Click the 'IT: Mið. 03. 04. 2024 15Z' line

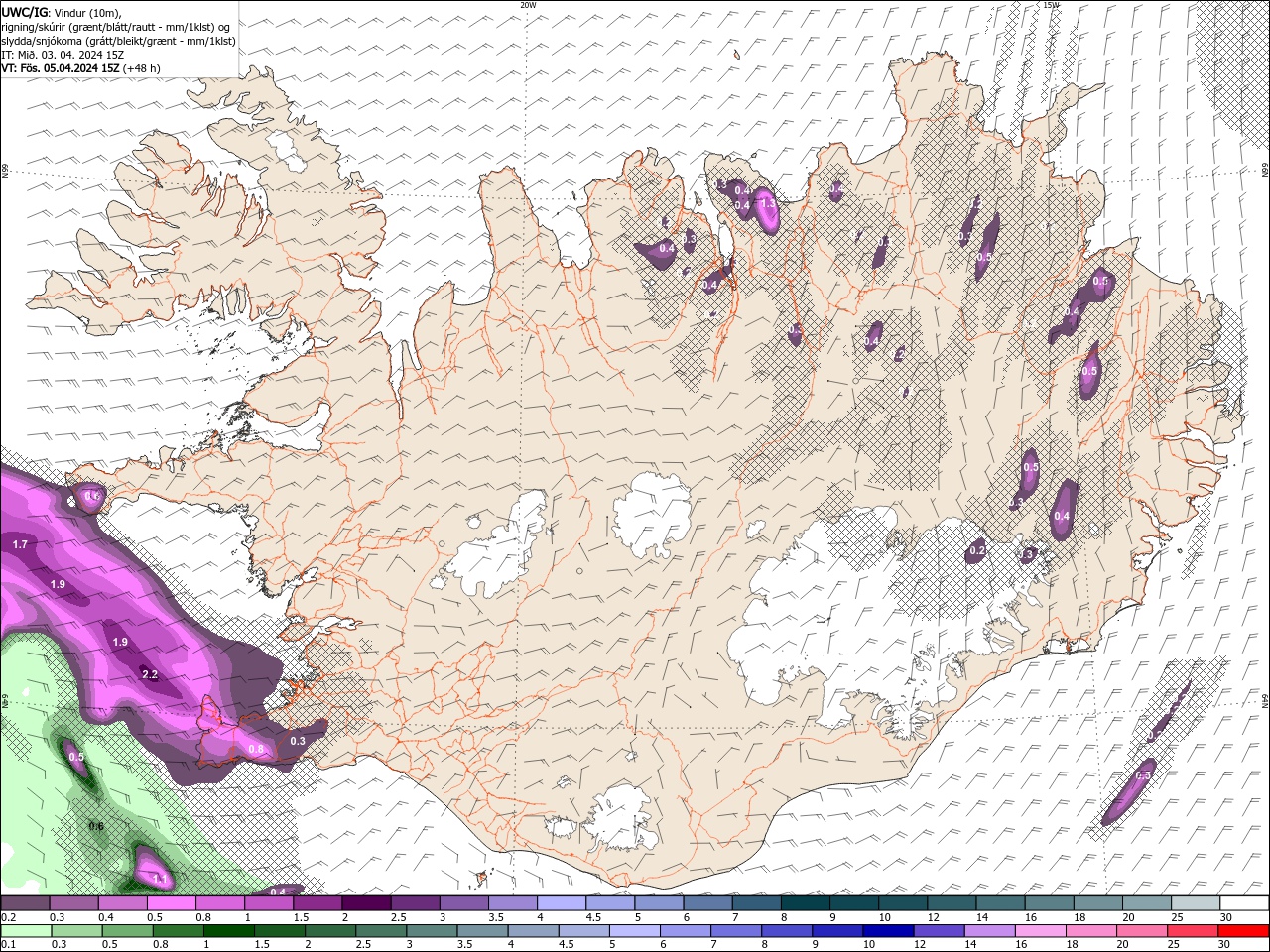click(63, 55)
